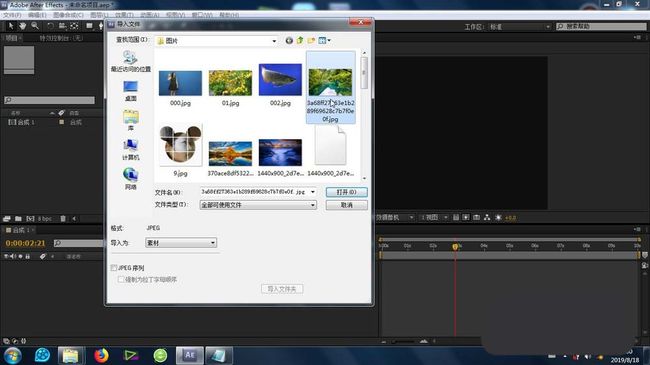Open Desktop location in sidebar
650x365 pixels.
click(x=131, y=91)
